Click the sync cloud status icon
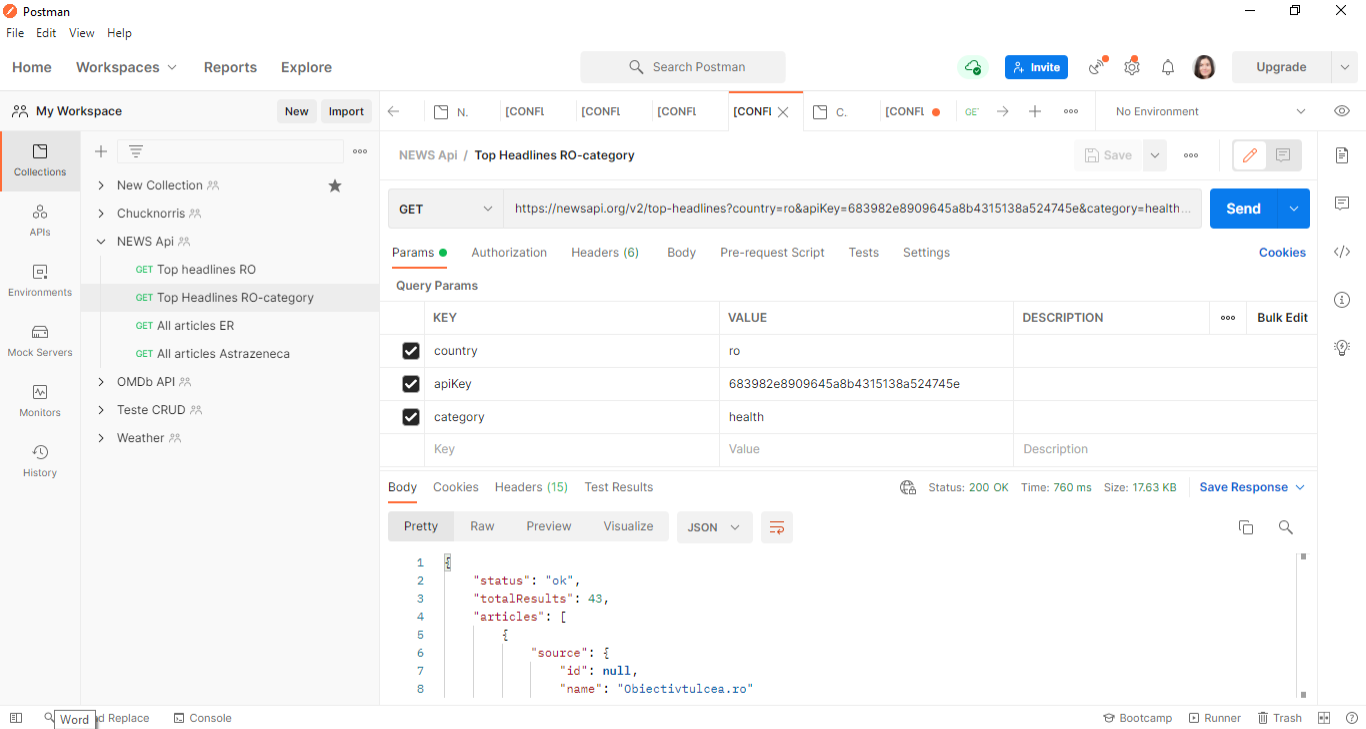 (x=972, y=67)
